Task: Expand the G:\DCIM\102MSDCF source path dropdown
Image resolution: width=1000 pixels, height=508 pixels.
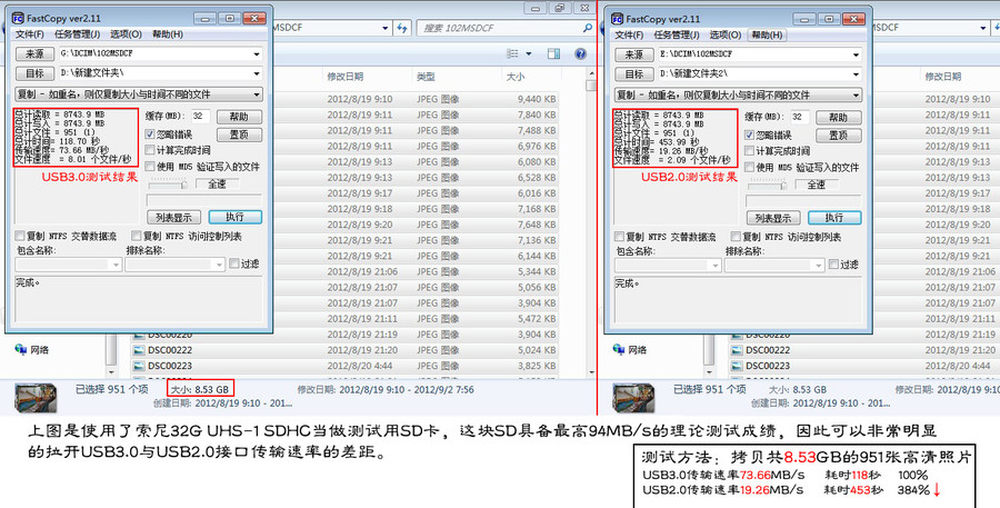Action: coord(256,54)
